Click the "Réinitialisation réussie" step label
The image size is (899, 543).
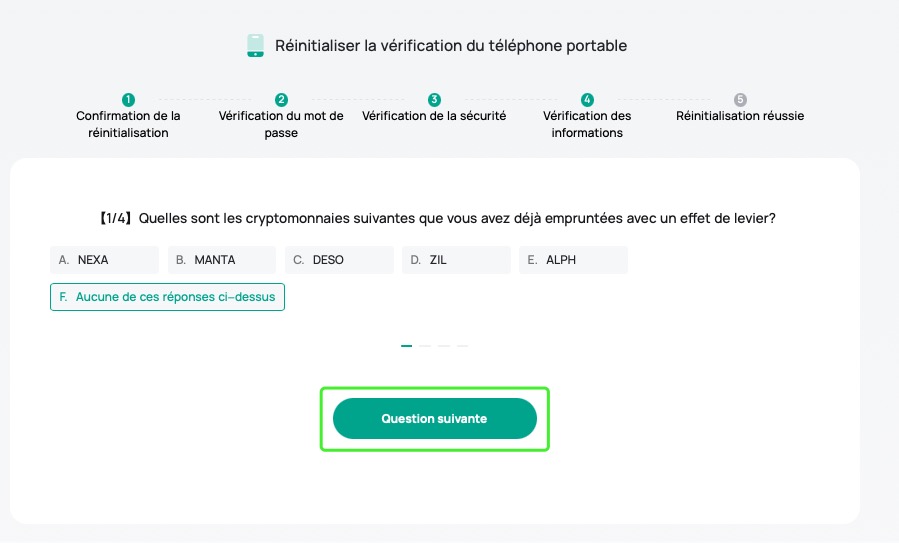740,116
